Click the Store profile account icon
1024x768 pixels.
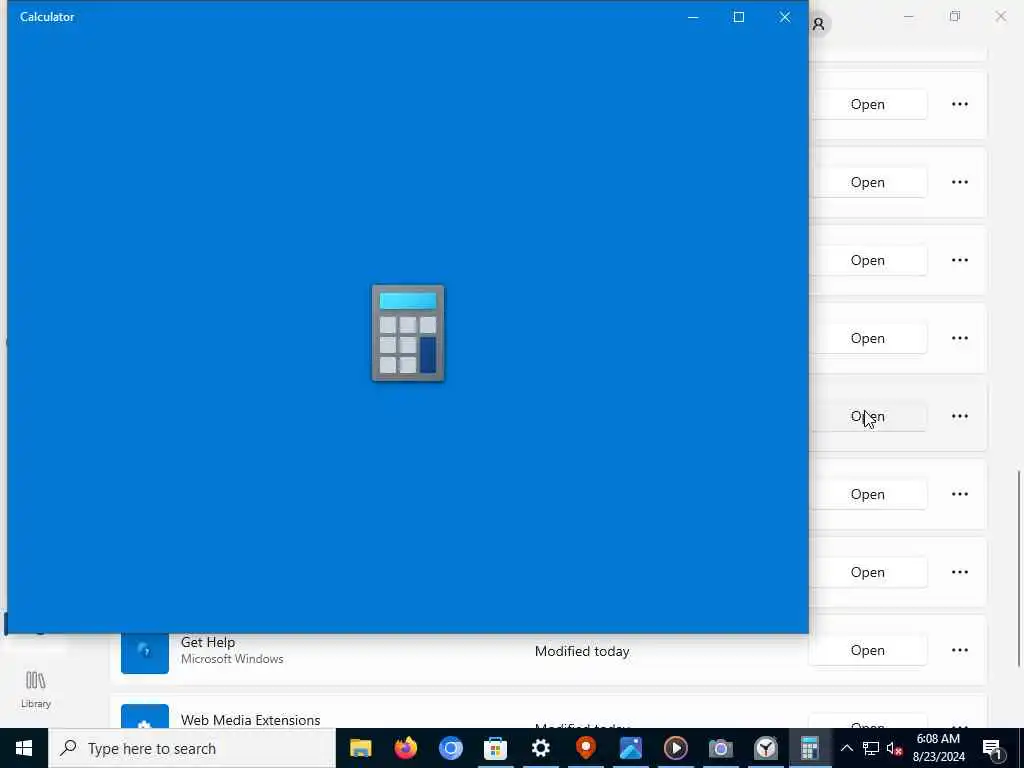pyautogui.click(x=818, y=24)
